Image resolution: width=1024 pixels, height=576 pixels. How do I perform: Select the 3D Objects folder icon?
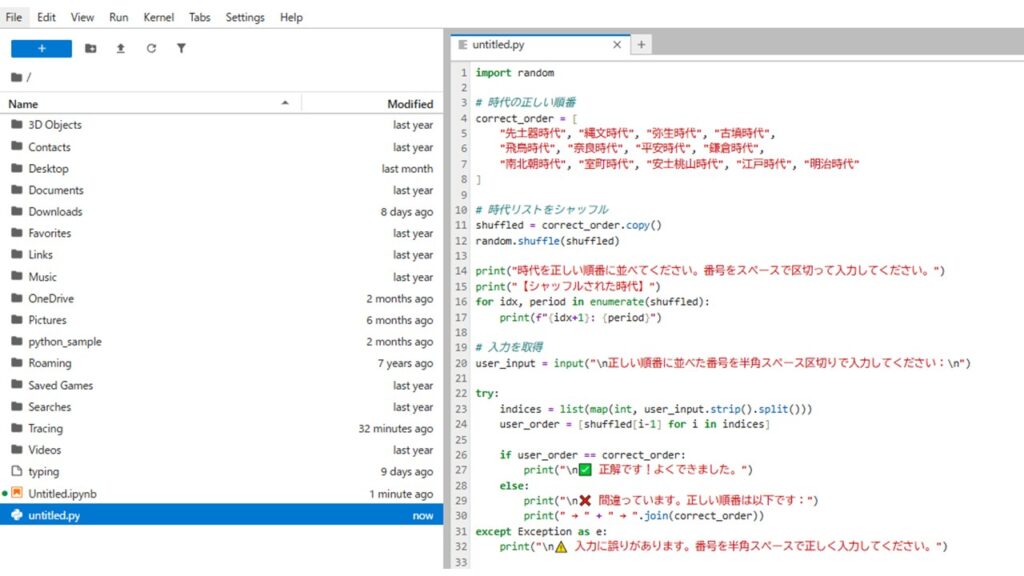pyautogui.click(x=17, y=124)
